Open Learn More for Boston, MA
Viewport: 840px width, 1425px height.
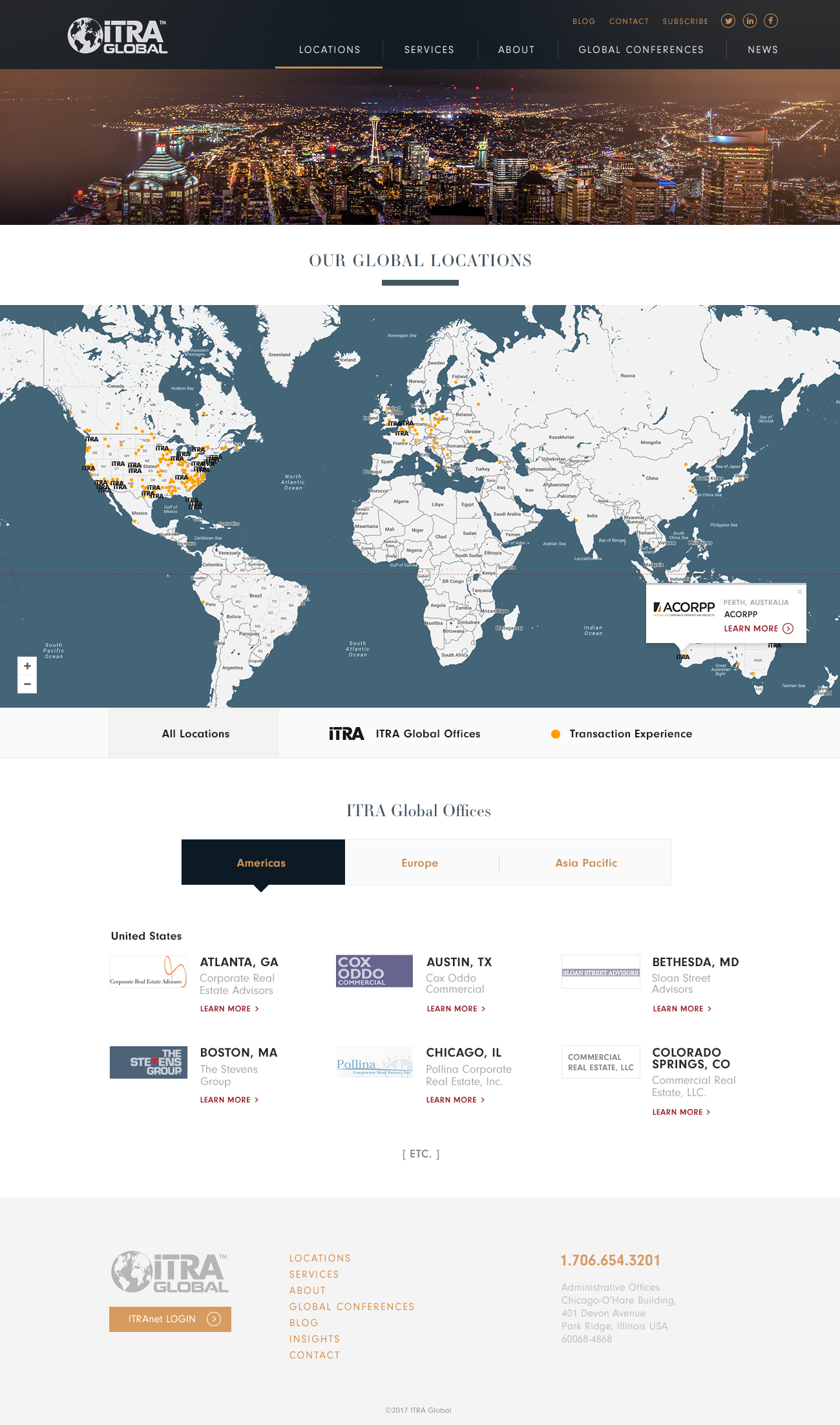[x=229, y=1100]
